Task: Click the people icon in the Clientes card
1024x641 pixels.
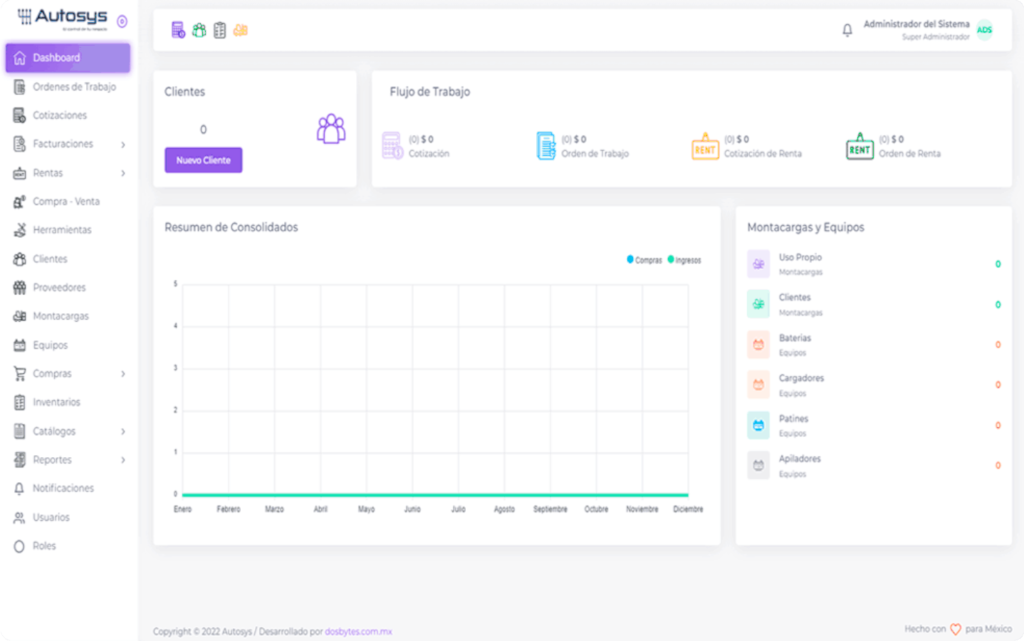Action: pyautogui.click(x=331, y=129)
